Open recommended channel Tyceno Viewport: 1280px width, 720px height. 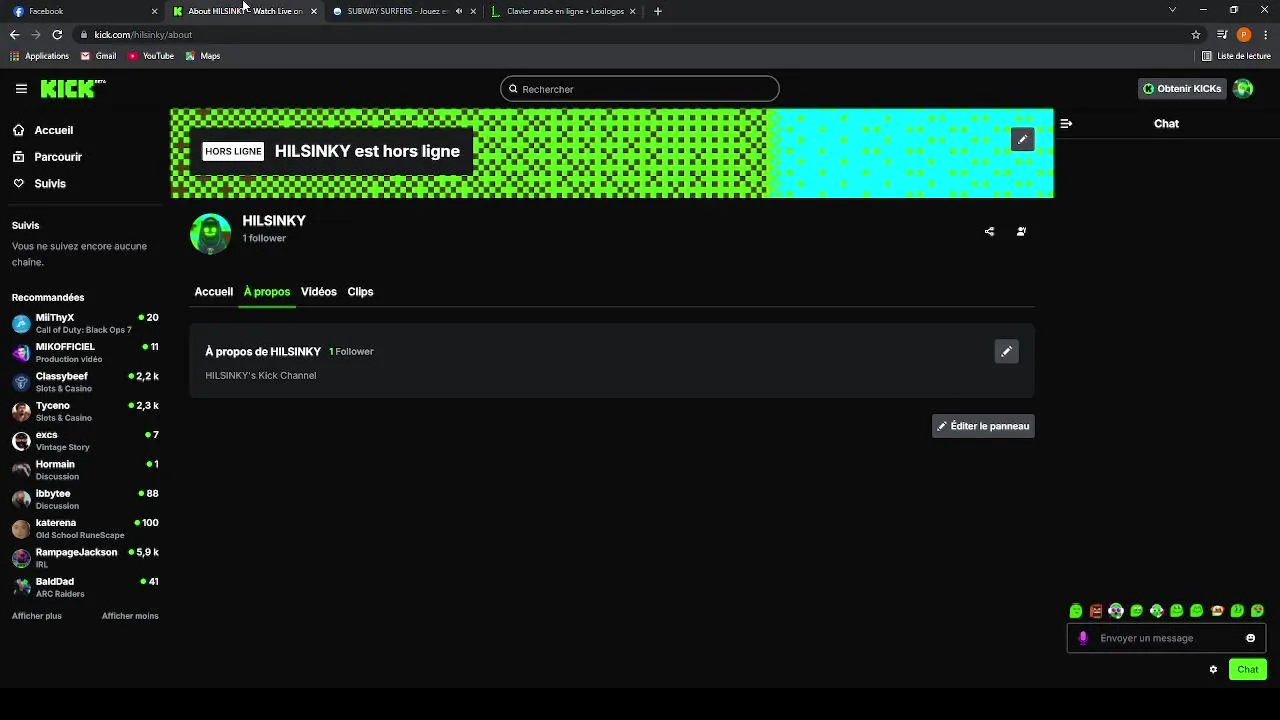85,411
